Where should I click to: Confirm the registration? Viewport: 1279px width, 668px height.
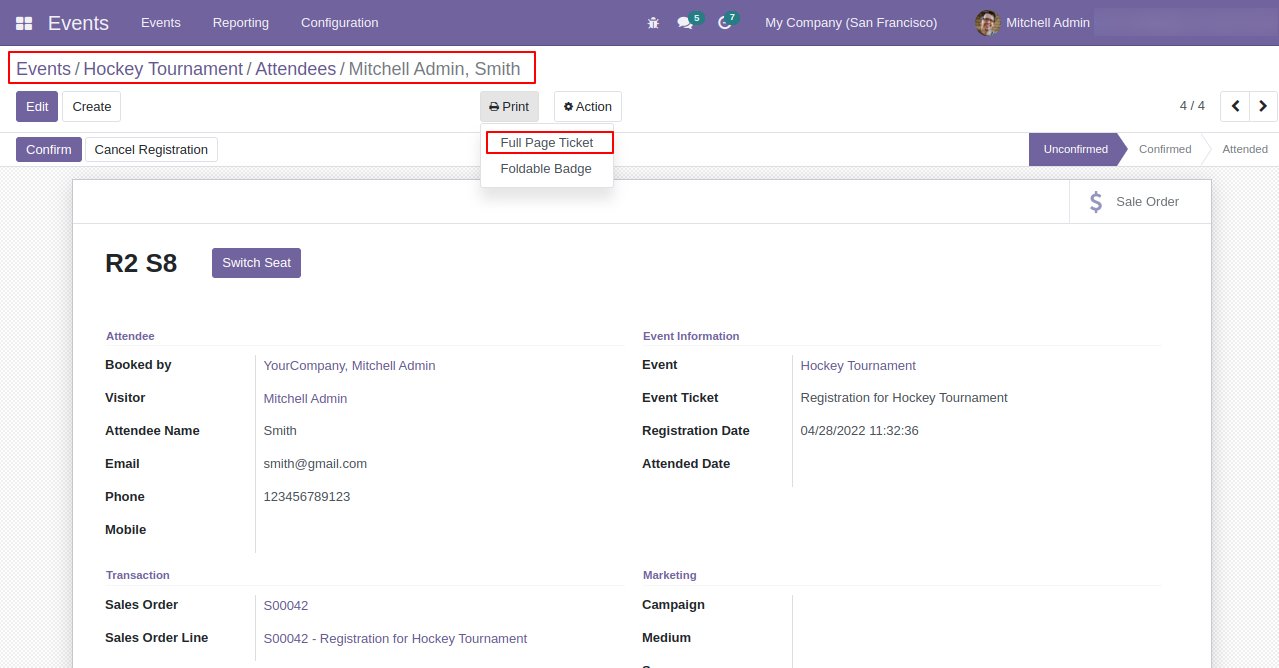pyautogui.click(x=49, y=150)
